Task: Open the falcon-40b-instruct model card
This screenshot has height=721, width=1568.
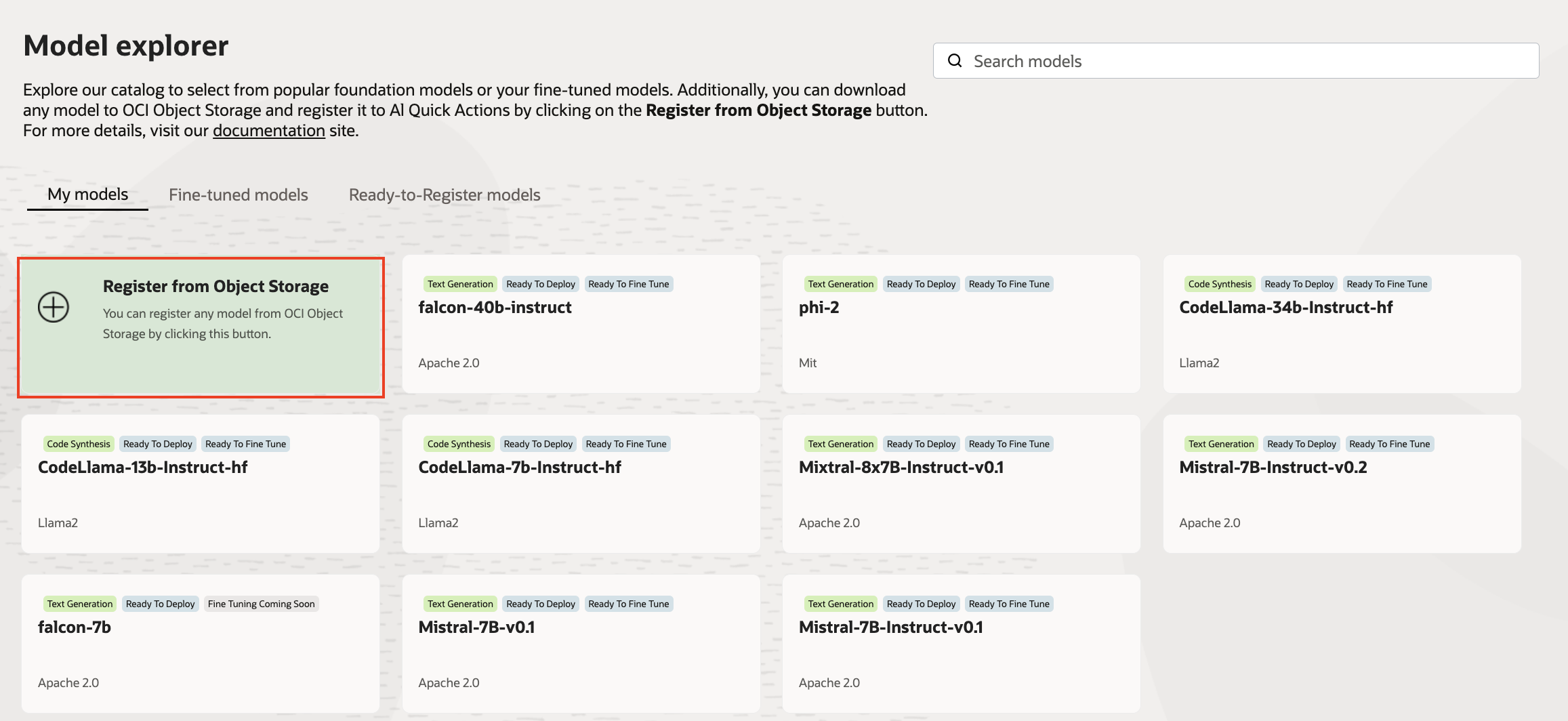Action: click(581, 324)
